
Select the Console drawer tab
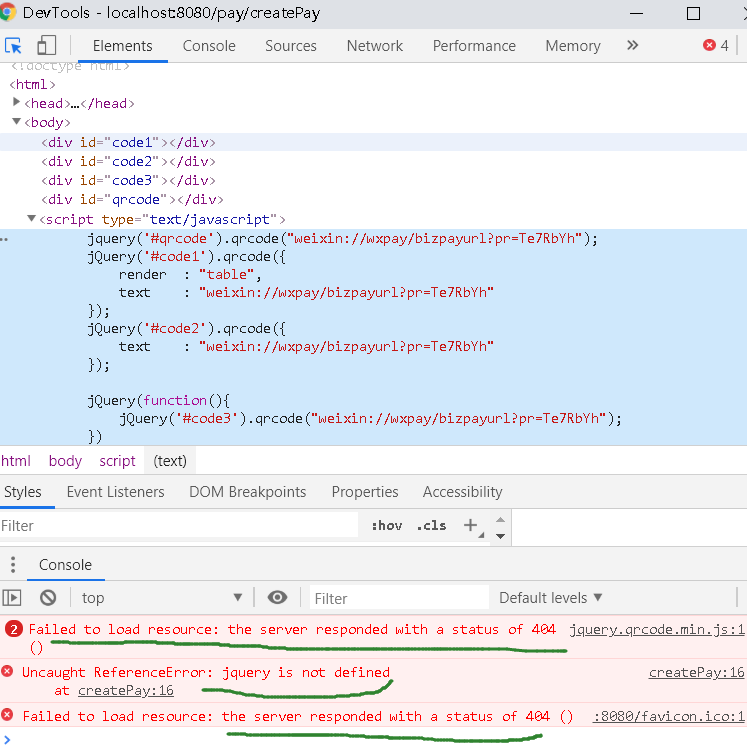click(x=66, y=565)
